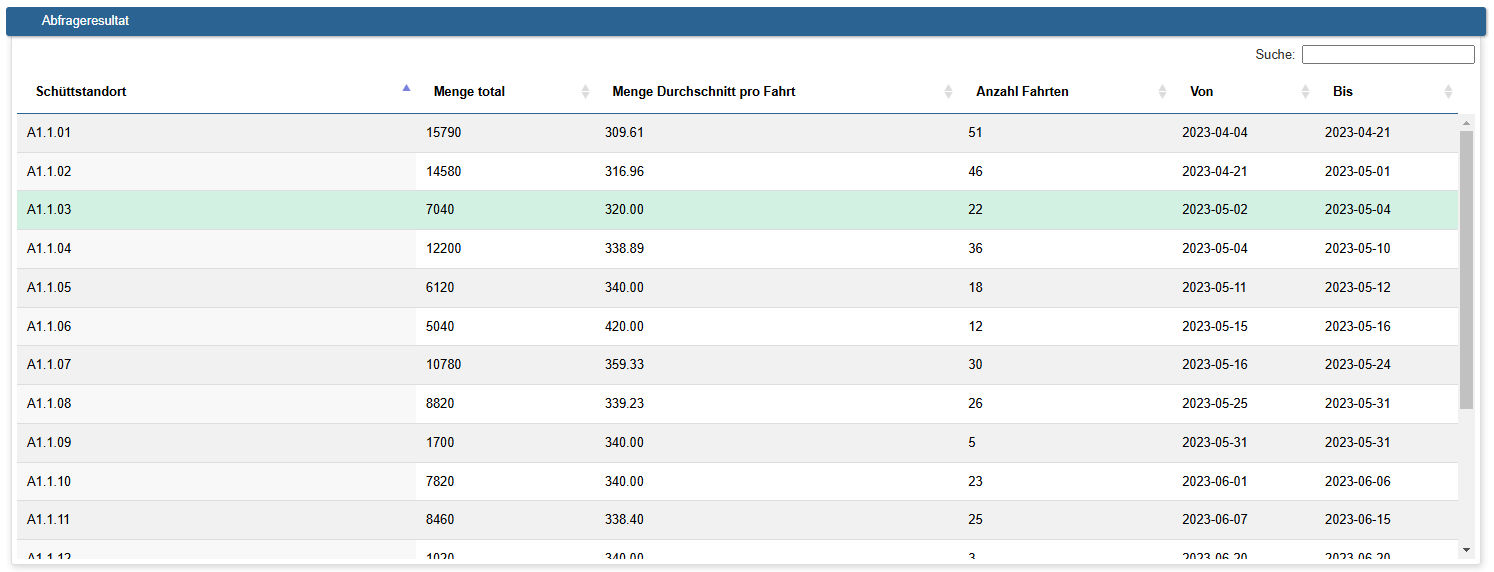Image resolution: width=1494 pixels, height=572 pixels.
Task: Click Menge total value 6120
Action: click(440, 288)
